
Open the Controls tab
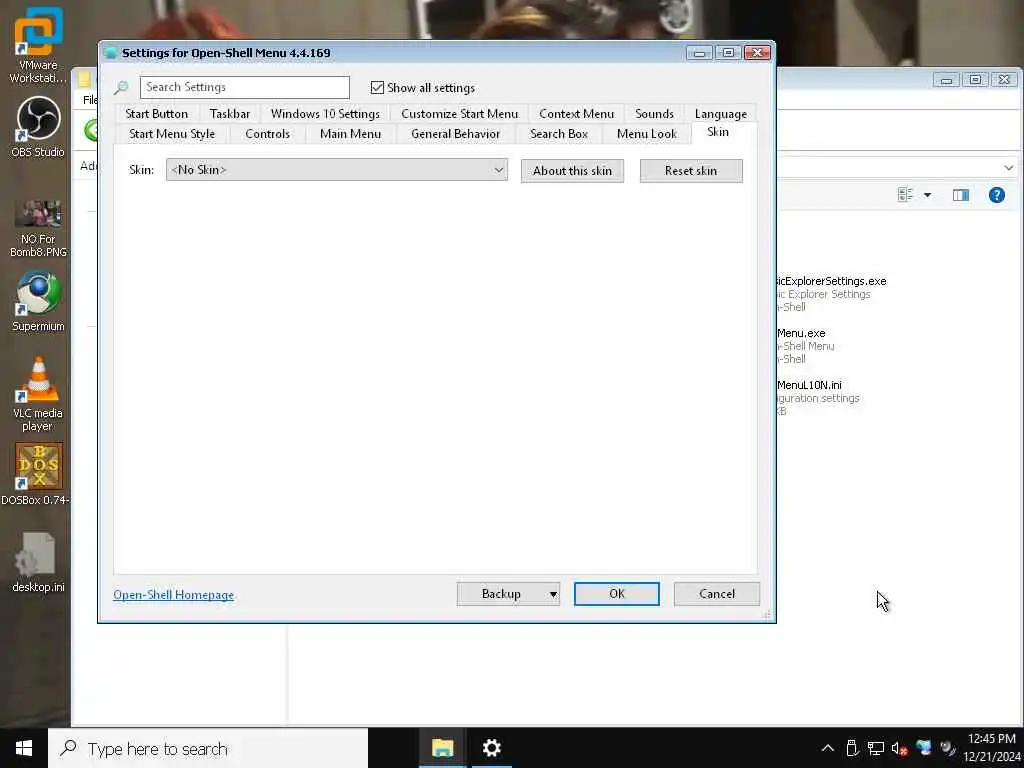[268, 134]
